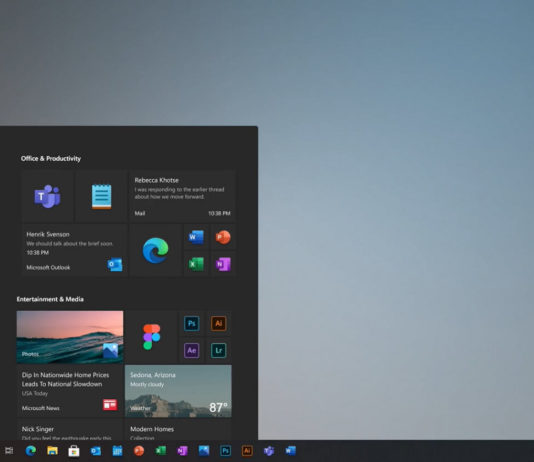This screenshot has height=462, width=534.
Task: Open Outlook tile from Henrik Svenson
Action: point(75,250)
